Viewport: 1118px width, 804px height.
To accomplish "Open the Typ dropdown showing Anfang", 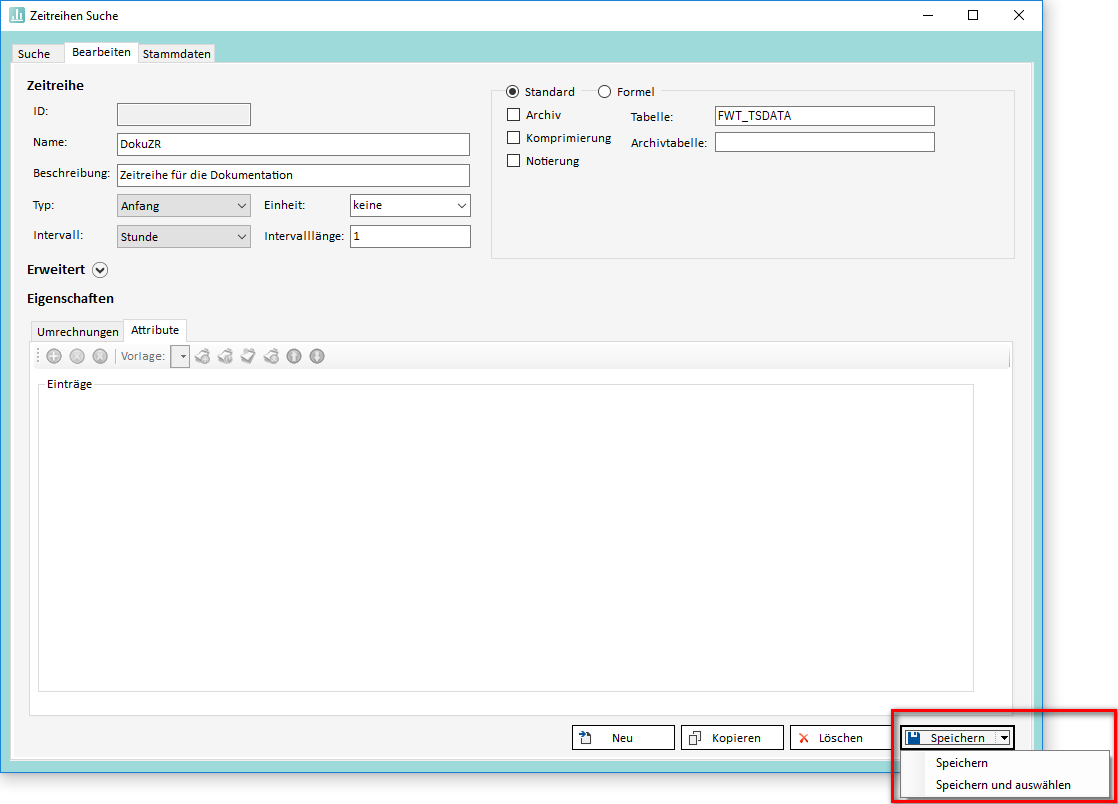I will 184,206.
